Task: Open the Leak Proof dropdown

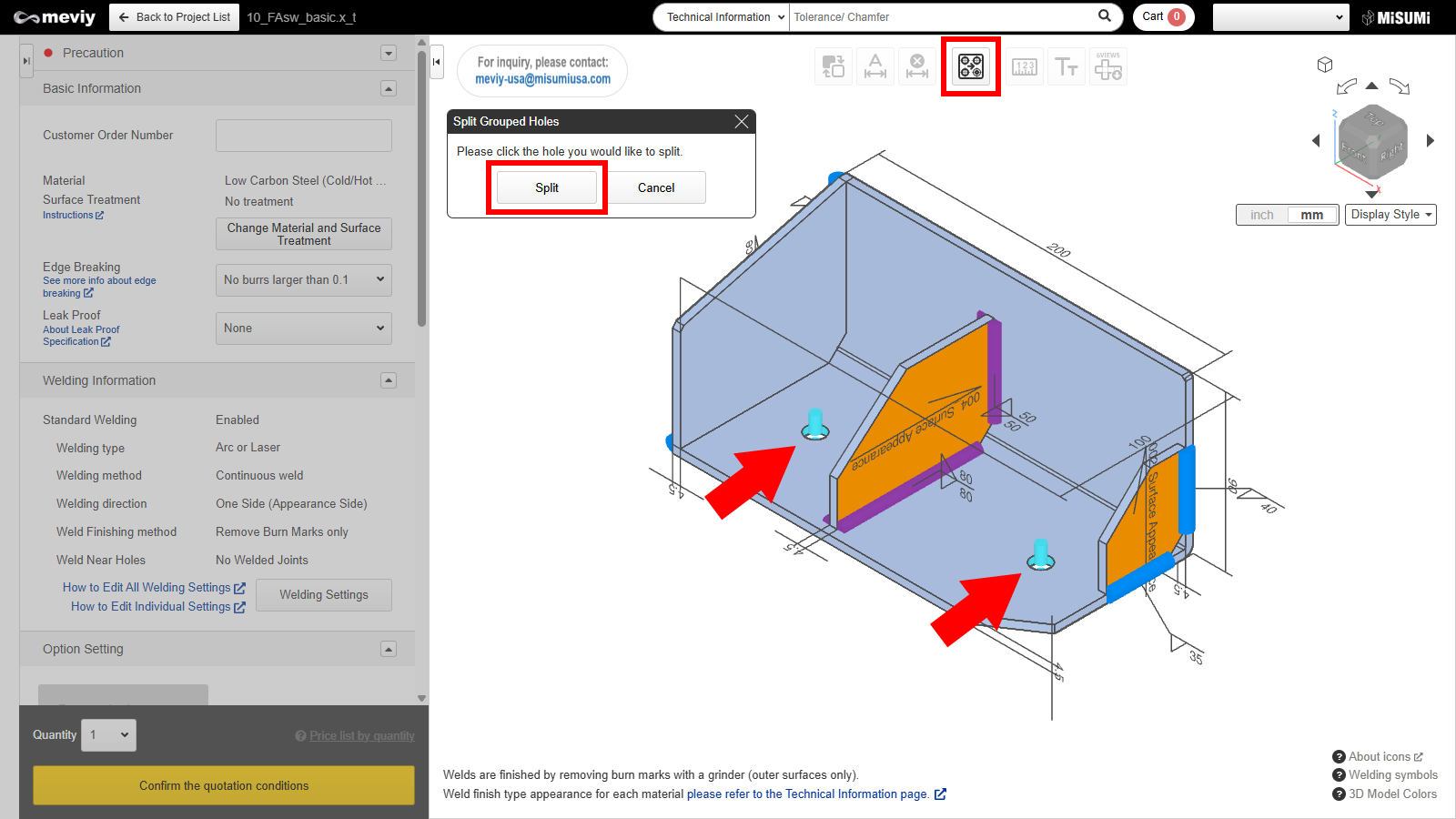Action: coord(304,329)
